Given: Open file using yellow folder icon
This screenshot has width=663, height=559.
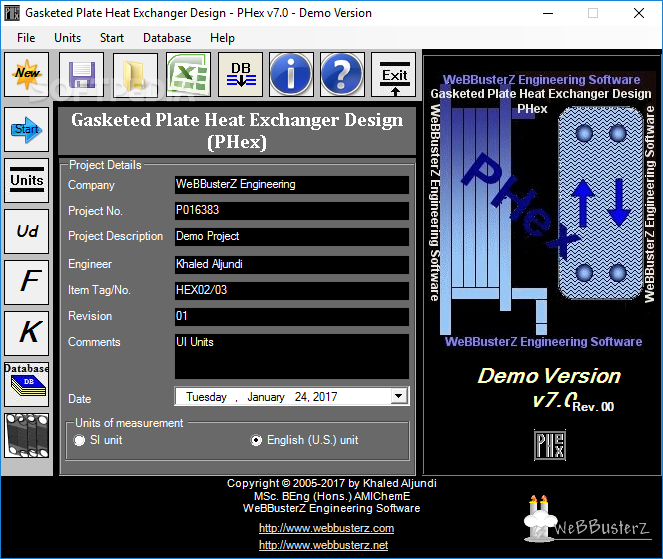Looking at the screenshot, I should (x=135, y=74).
